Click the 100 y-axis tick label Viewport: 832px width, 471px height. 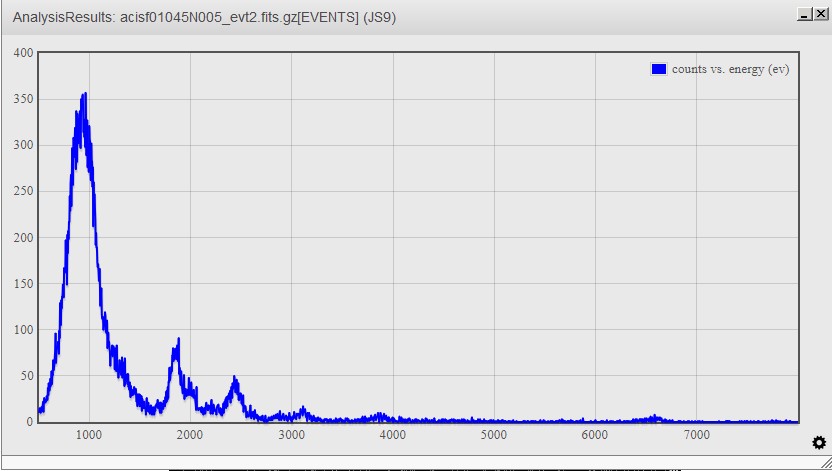[22, 330]
